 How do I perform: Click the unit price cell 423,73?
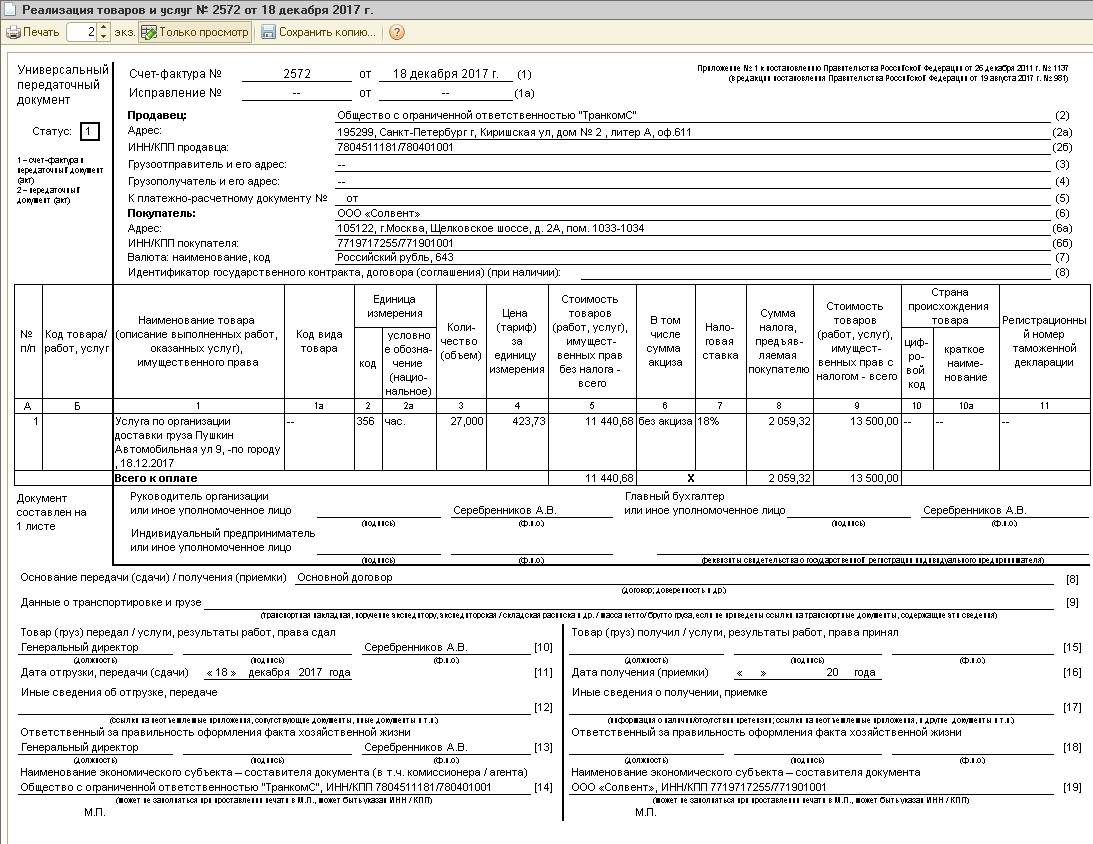pos(516,422)
